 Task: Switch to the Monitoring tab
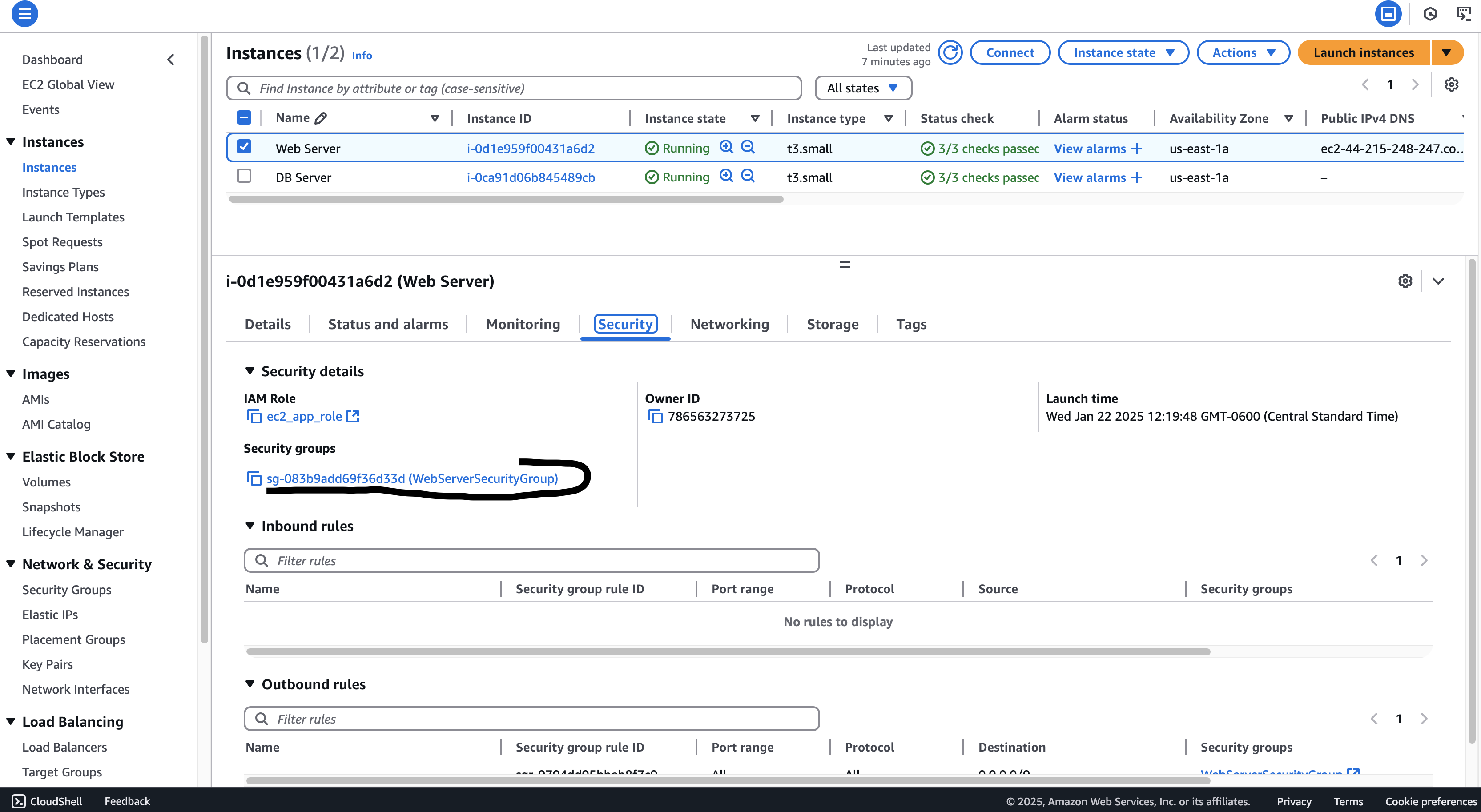tap(523, 324)
